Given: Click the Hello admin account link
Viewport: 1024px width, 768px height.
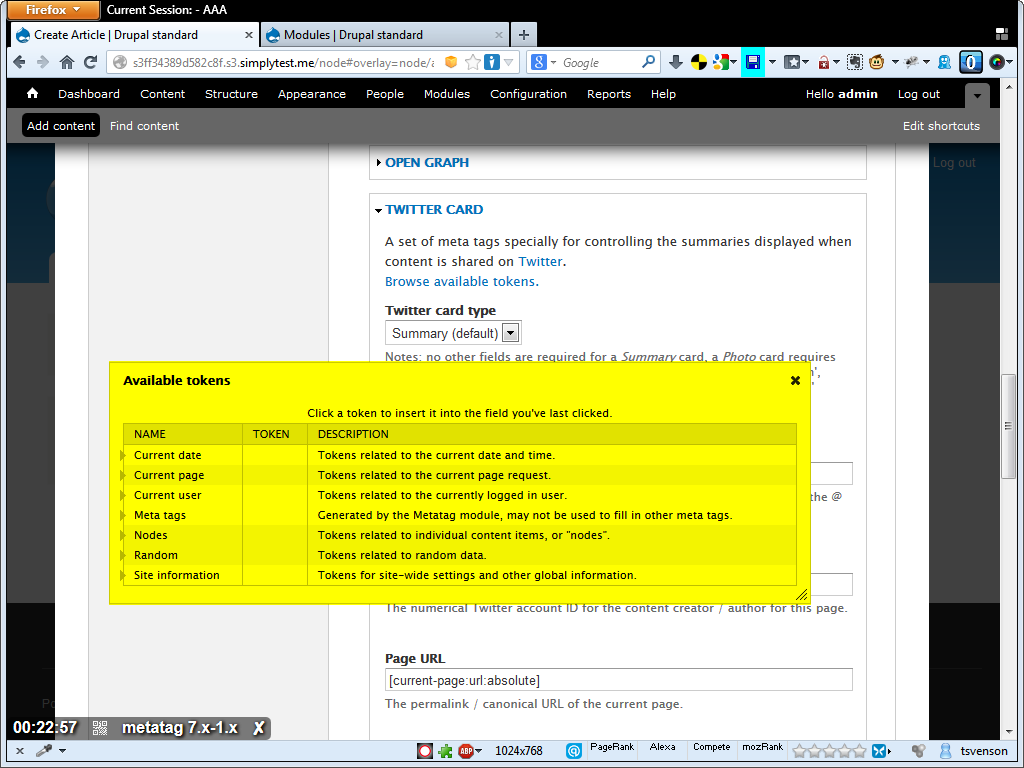Looking at the screenshot, I should point(841,94).
